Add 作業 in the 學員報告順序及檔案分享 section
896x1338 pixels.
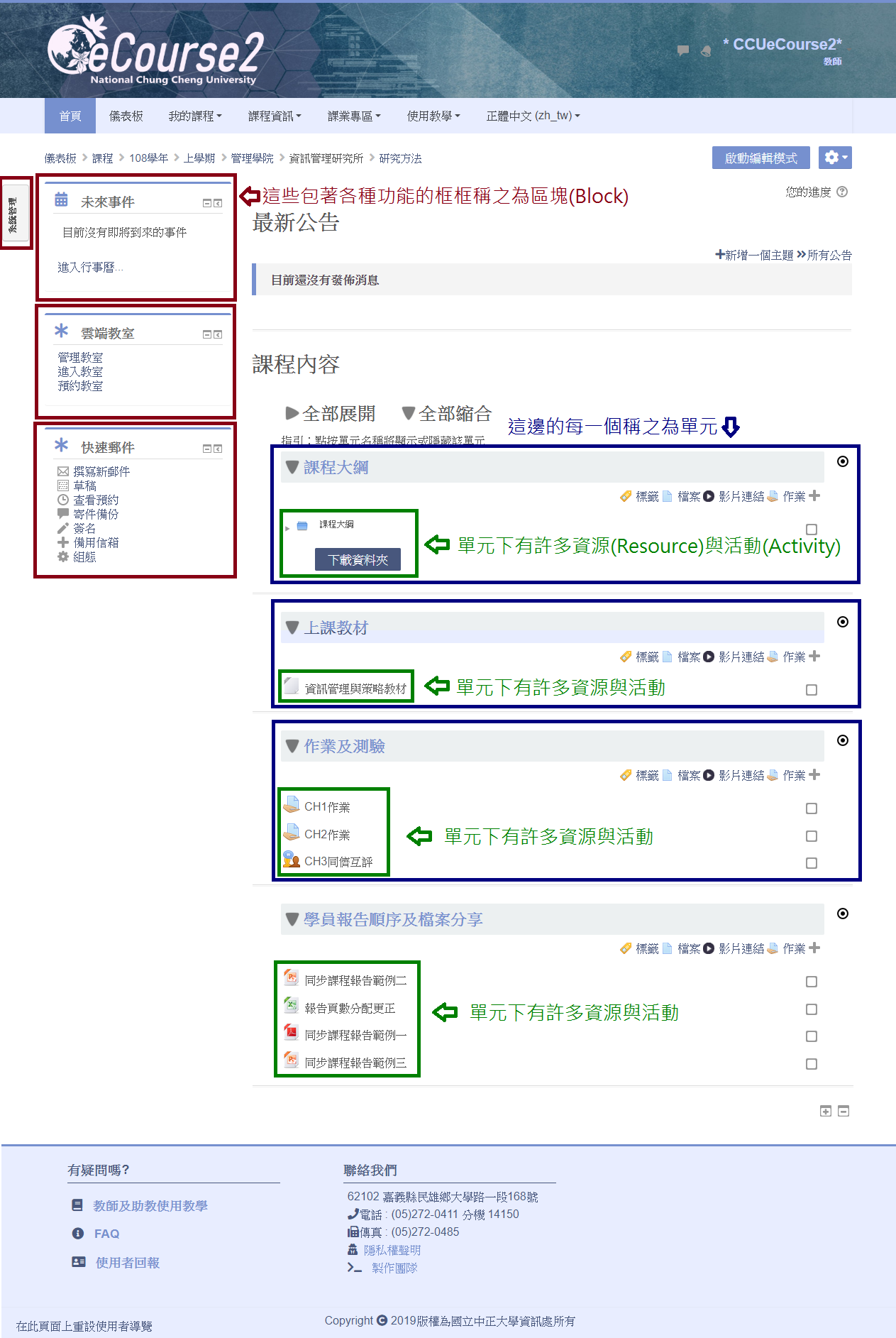(x=786, y=948)
